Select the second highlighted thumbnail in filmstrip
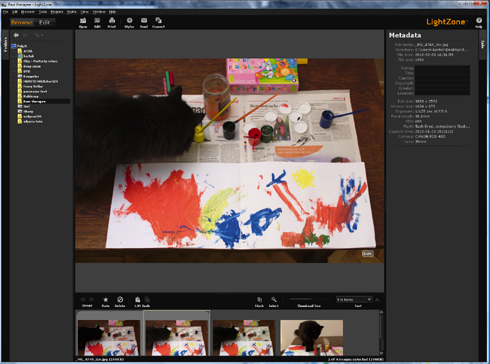The image size is (490, 364). [177, 338]
